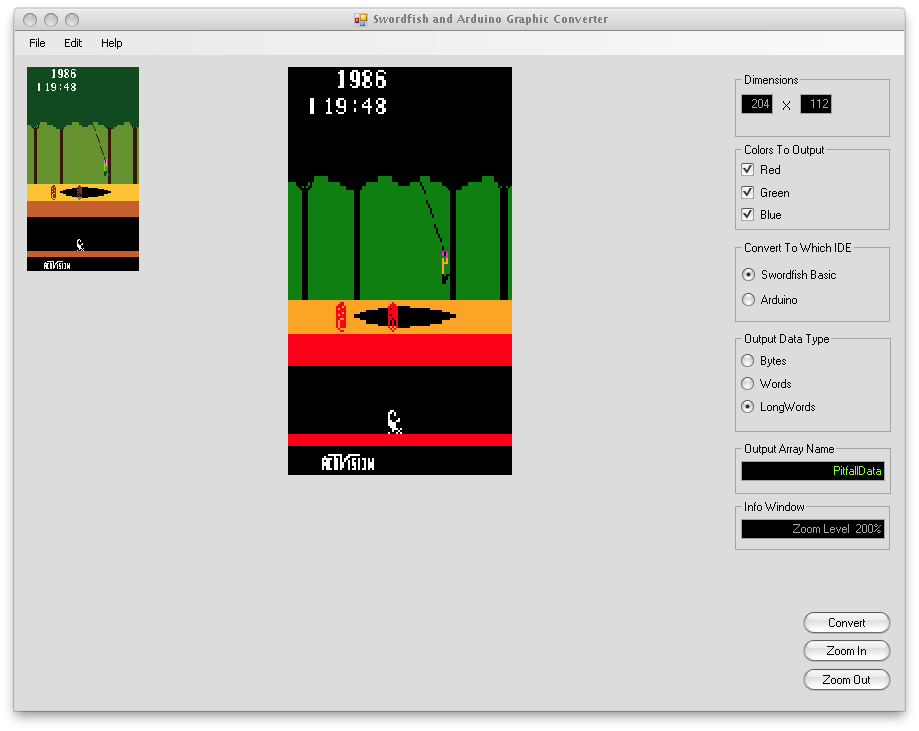Select the small original image thumbnail
This screenshot has height=731, width=919.
point(83,169)
